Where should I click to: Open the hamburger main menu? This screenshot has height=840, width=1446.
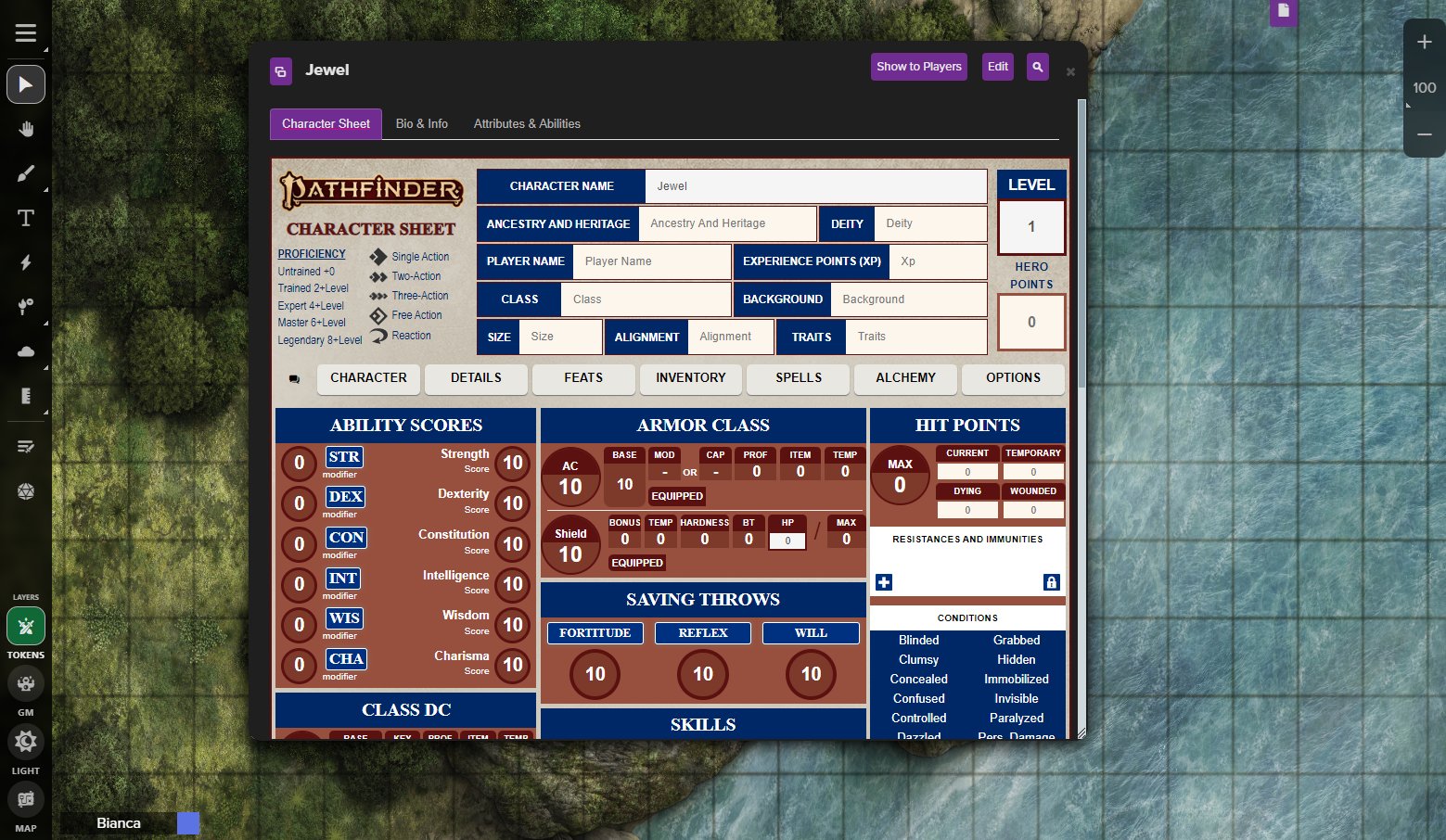[x=26, y=33]
